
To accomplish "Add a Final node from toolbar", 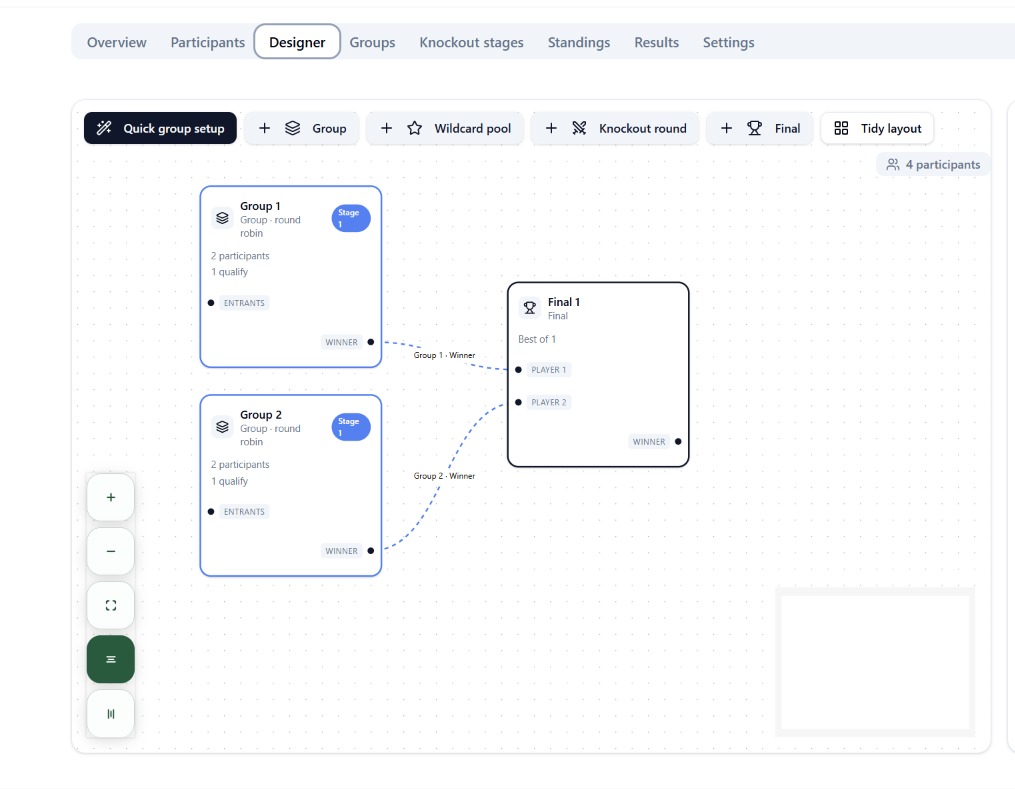I will 759,128.
